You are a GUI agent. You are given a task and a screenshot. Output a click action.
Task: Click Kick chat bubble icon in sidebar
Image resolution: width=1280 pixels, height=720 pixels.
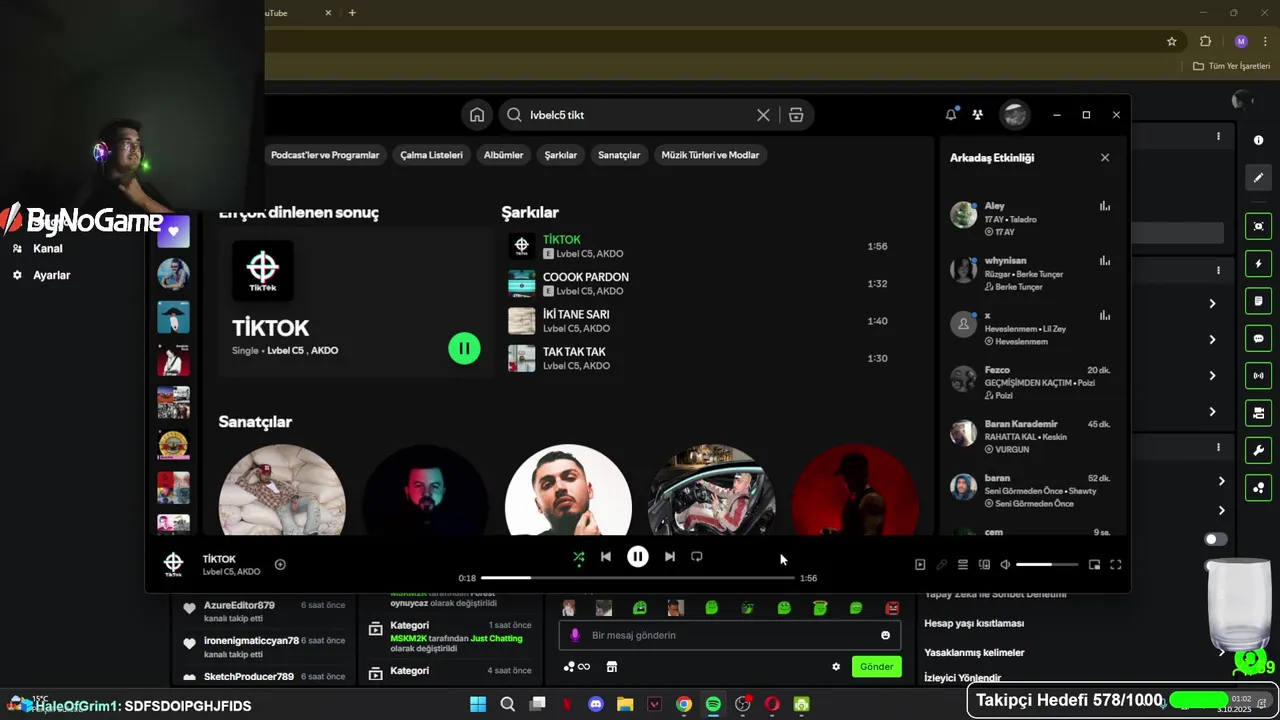[1258, 339]
